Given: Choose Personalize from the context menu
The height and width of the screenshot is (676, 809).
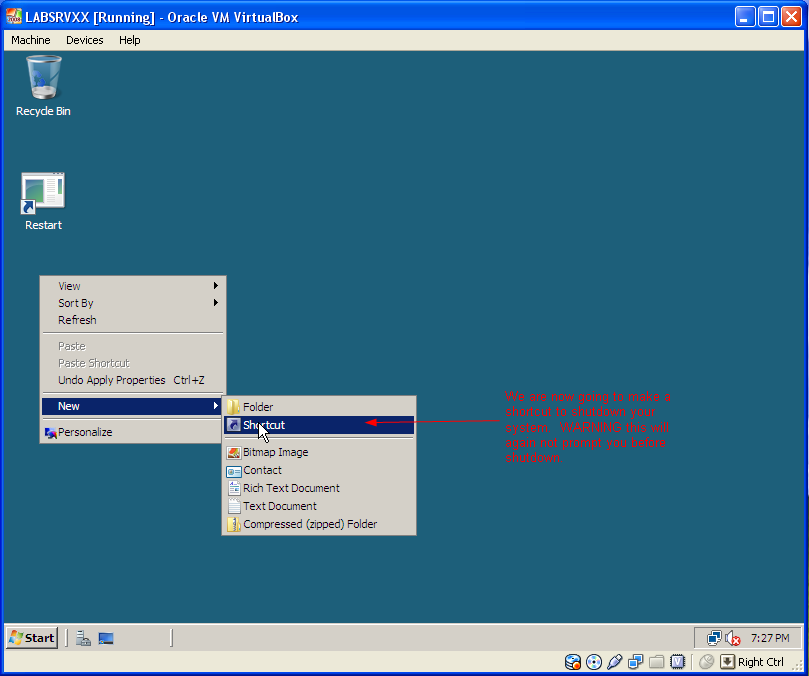Looking at the screenshot, I should pyautogui.click(x=133, y=432).
